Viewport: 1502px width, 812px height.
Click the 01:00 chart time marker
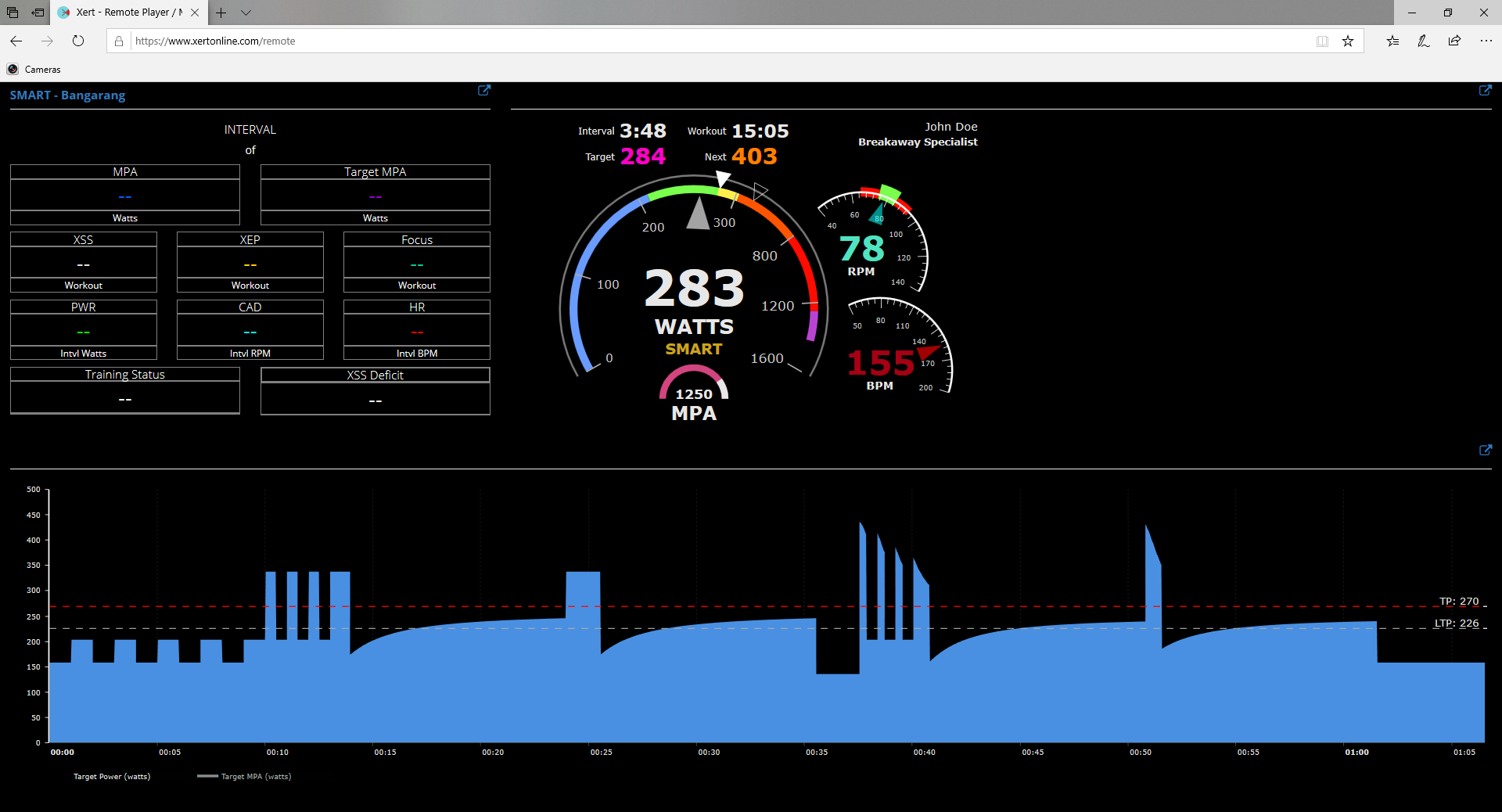tap(1356, 753)
